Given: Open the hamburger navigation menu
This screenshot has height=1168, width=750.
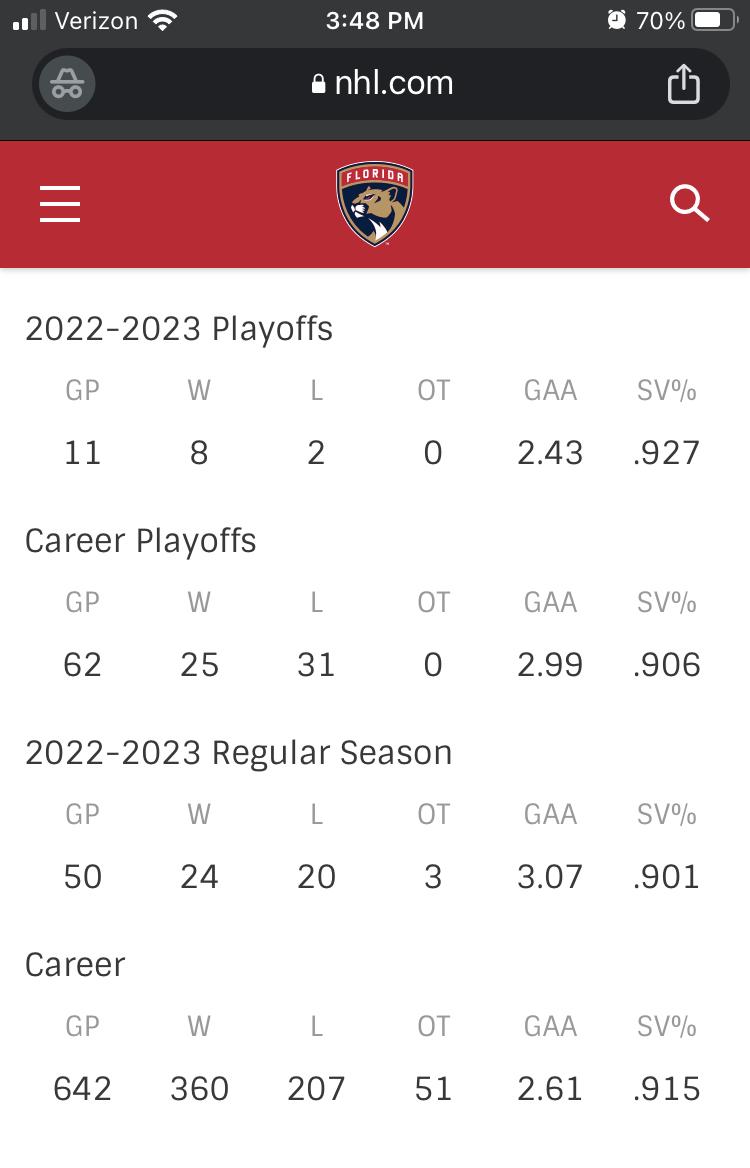Looking at the screenshot, I should coord(60,204).
